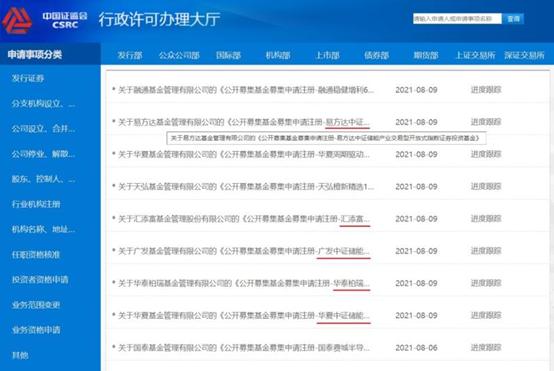The width and height of the screenshot is (554, 371).
Task: Click 进度跟踪 for the 华夏中证储能 row
Action: coord(486,315)
